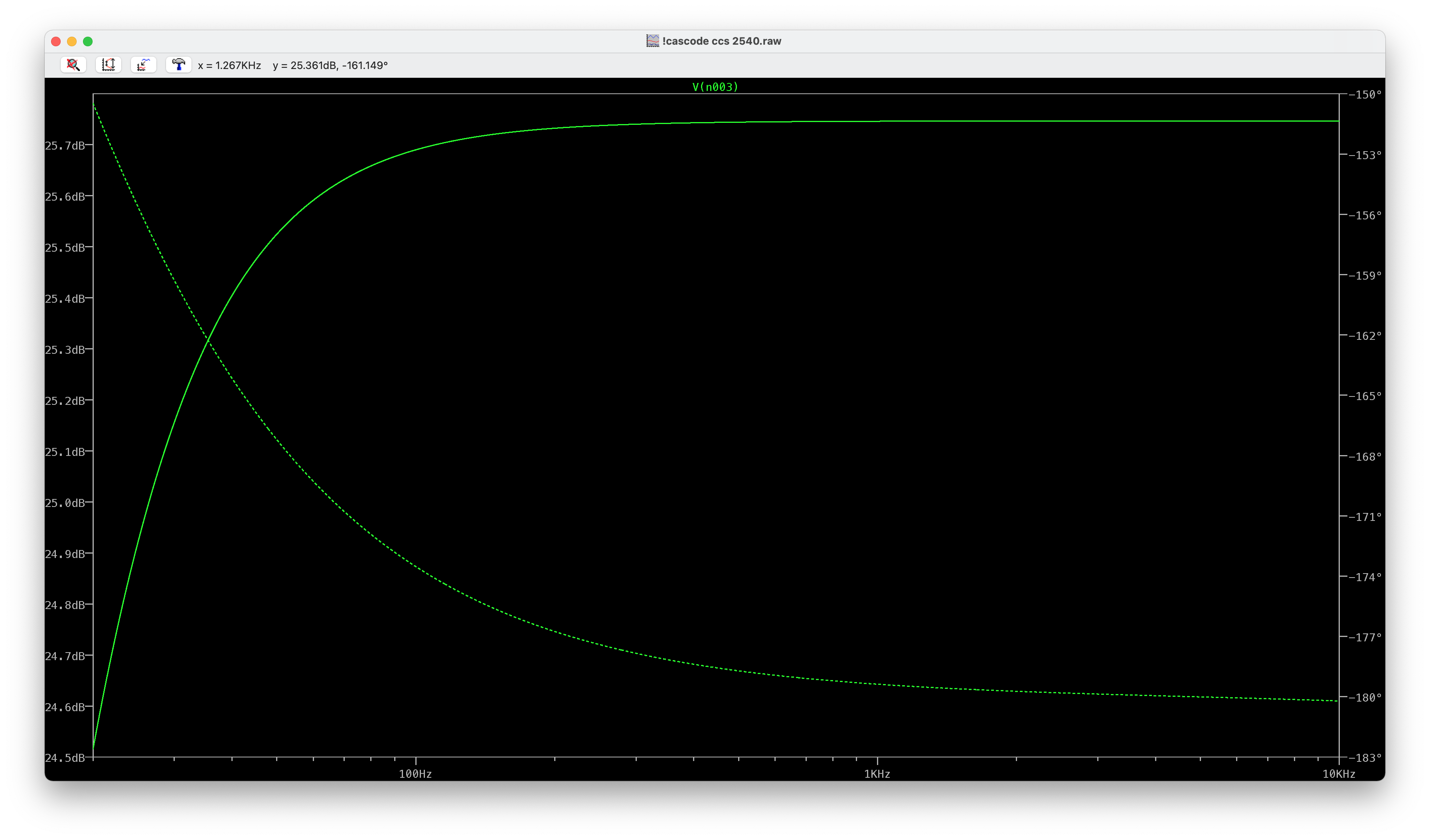Click the V(n003) trace label
1430x840 pixels.
click(715, 87)
